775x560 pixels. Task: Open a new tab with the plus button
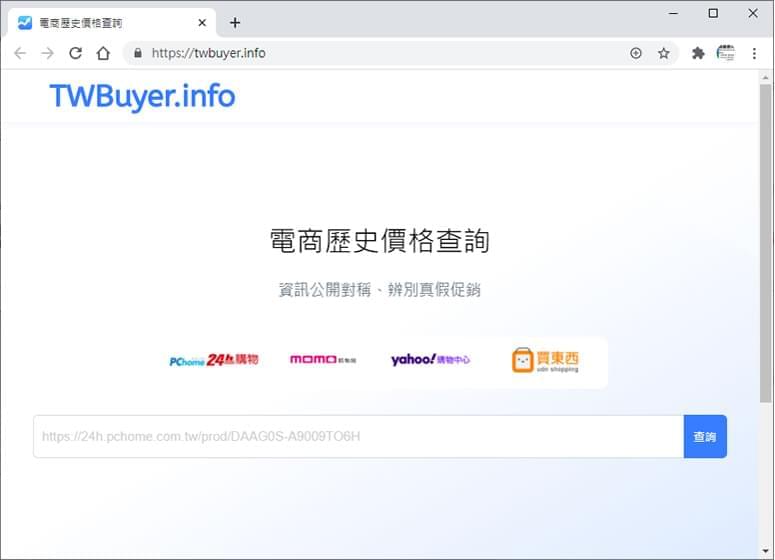click(x=235, y=23)
